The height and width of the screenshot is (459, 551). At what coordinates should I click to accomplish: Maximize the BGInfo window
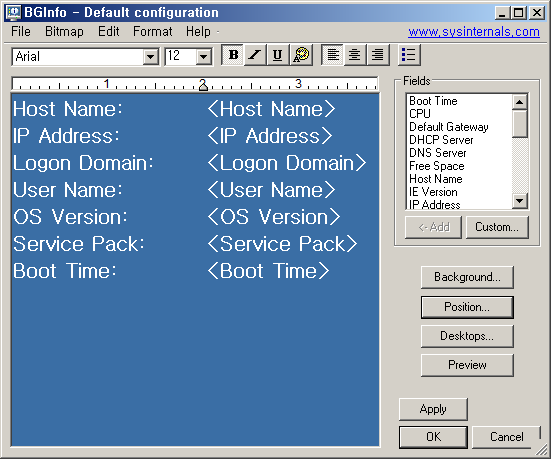(x=519, y=13)
